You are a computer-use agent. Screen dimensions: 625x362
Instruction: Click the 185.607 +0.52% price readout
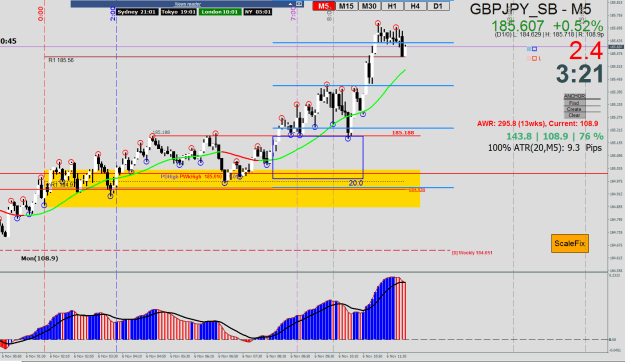point(547,26)
